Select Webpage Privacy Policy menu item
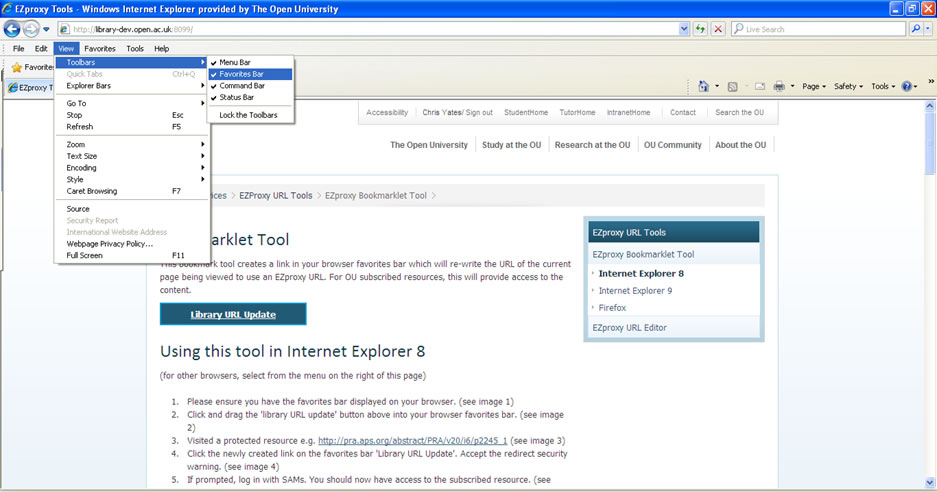937x492 pixels. click(x=131, y=244)
